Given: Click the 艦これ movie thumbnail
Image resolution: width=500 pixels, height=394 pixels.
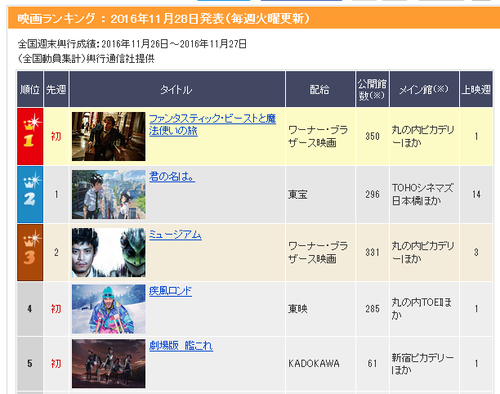Looking at the screenshot, I should coord(109,364).
